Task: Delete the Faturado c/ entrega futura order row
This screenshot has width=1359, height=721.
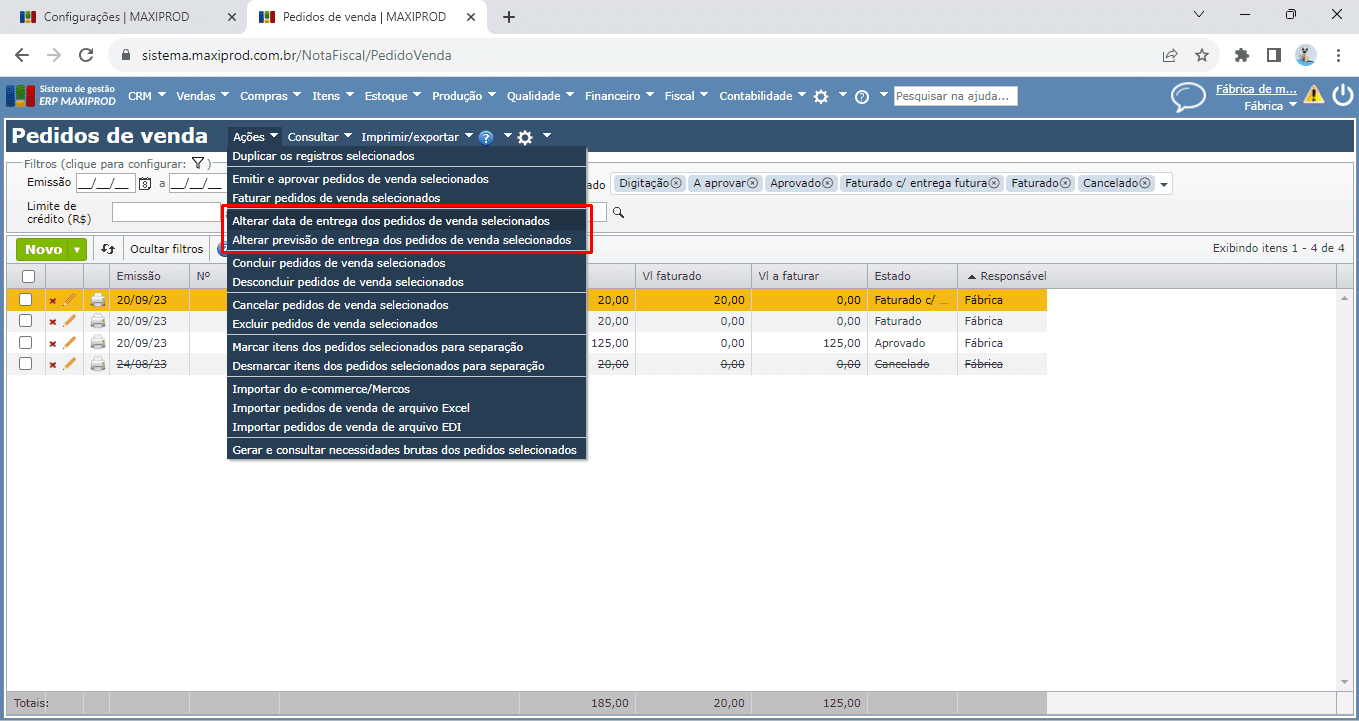Action: coord(53,300)
